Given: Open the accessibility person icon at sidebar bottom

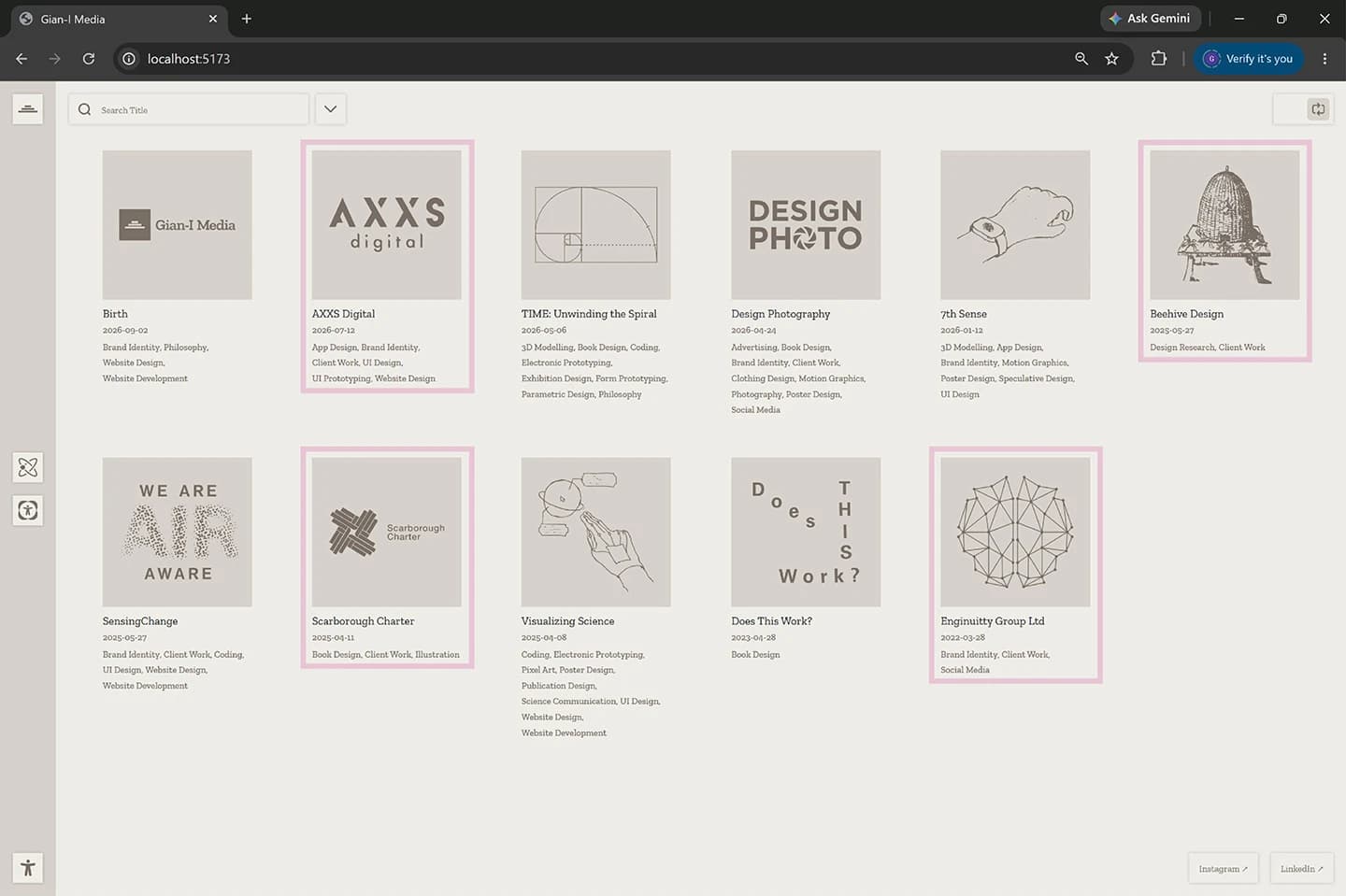Looking at the screenshot, I should 28,868.
